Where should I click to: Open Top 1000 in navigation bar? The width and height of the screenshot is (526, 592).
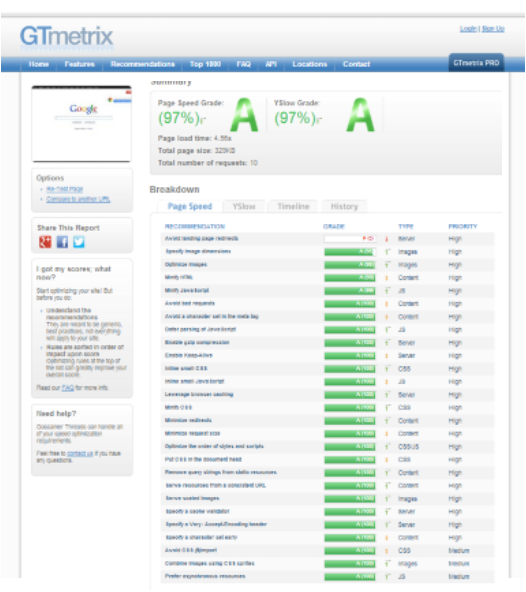pos(205,64)
